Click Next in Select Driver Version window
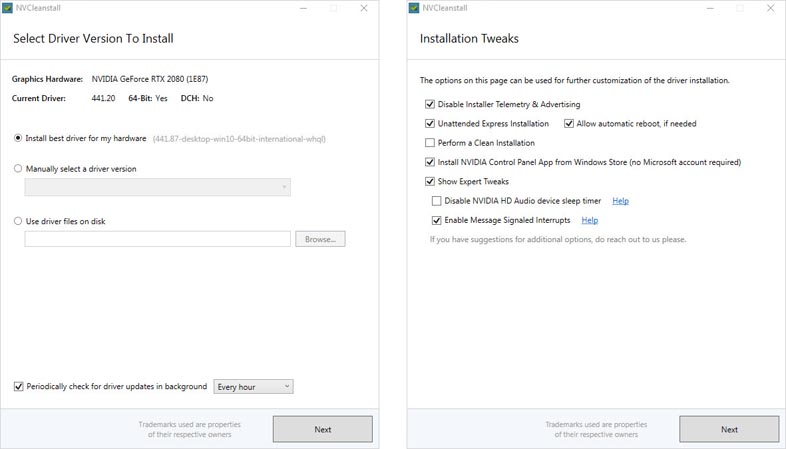786x449 pixels. (x=323, y=429)
